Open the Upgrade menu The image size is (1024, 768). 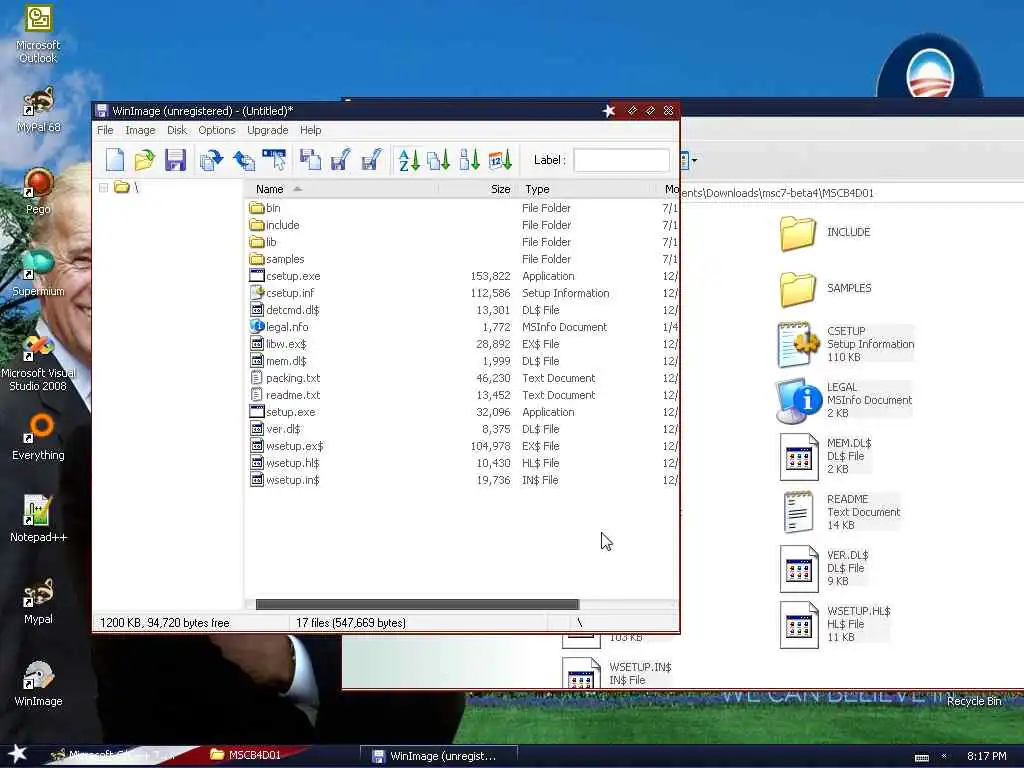coord(267,130)
